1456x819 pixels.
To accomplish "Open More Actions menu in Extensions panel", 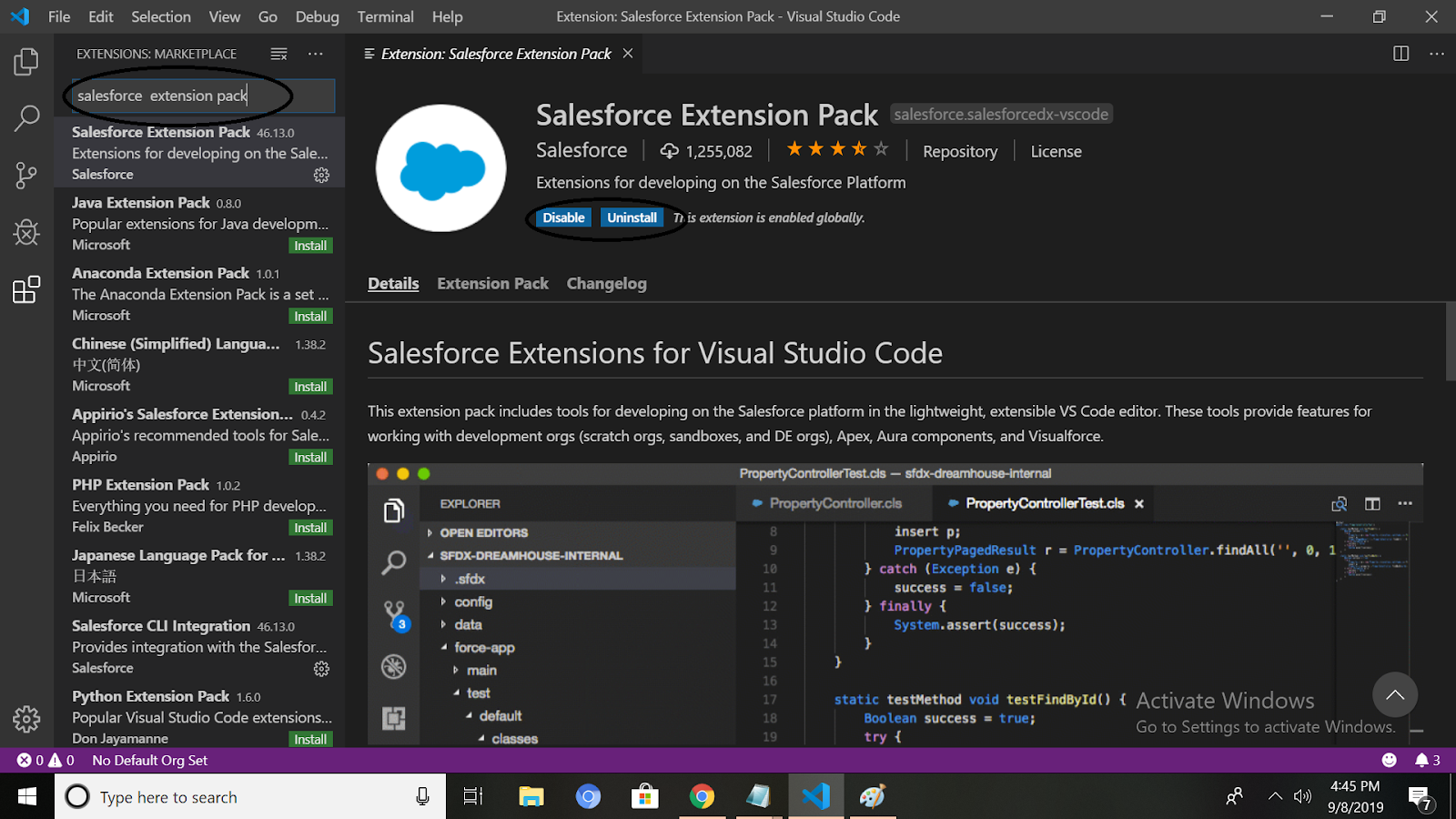I will point(315,54).
